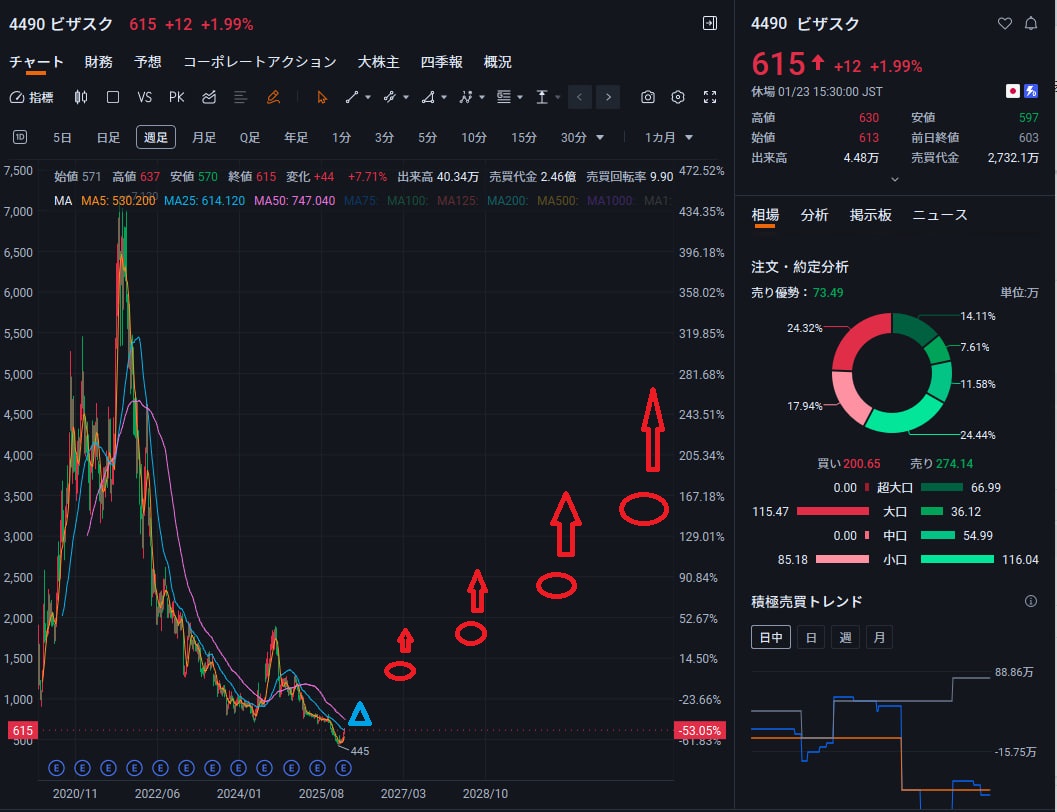Select the 年足 yearly timeframe
The width and height of the screenshot is (1057, 812).
click(296, 137)
